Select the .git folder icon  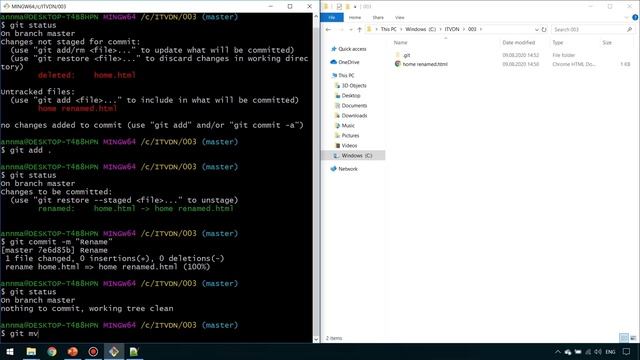tap(398, 55)
